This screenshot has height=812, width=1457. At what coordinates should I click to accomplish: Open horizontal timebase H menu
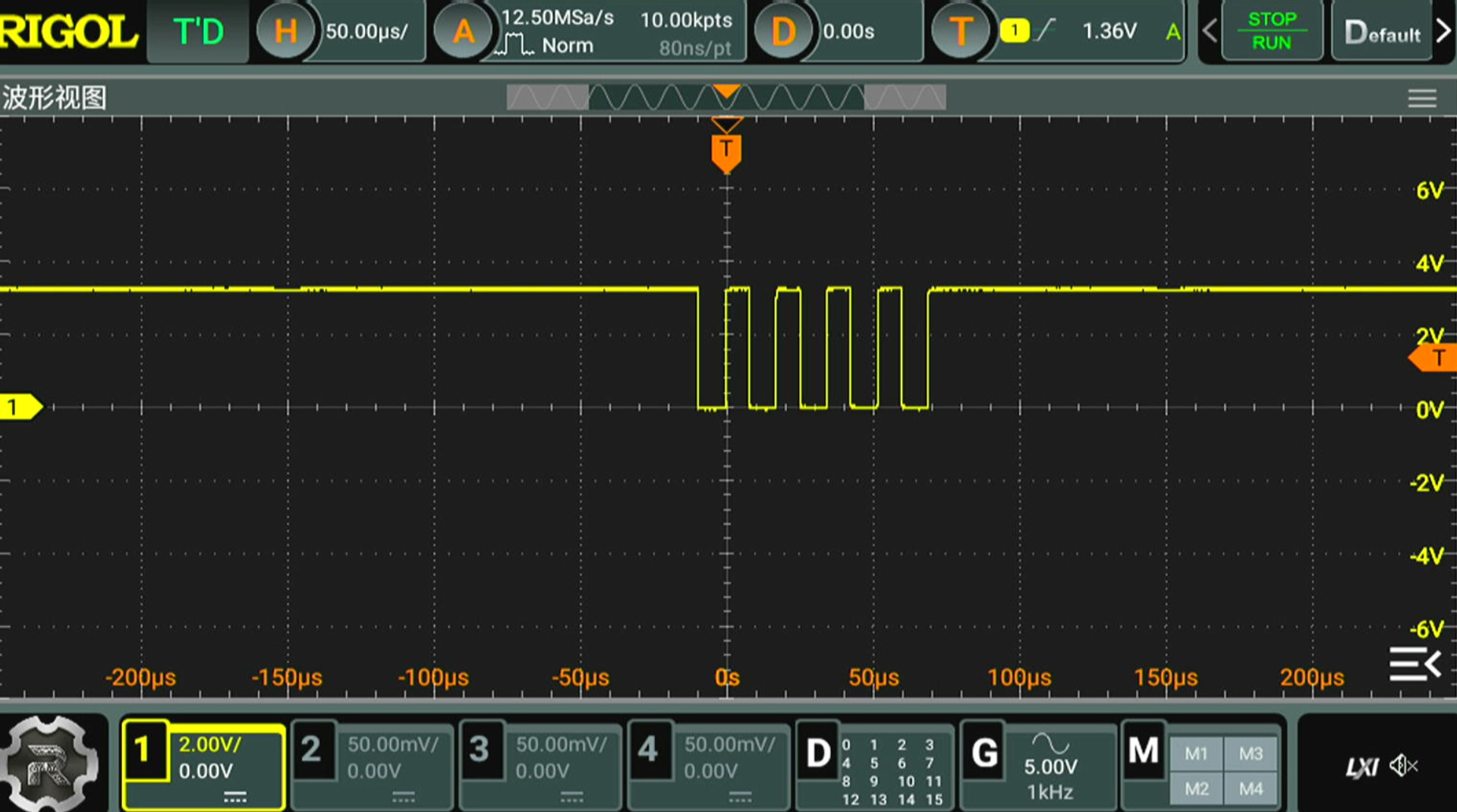coord(285,31)
